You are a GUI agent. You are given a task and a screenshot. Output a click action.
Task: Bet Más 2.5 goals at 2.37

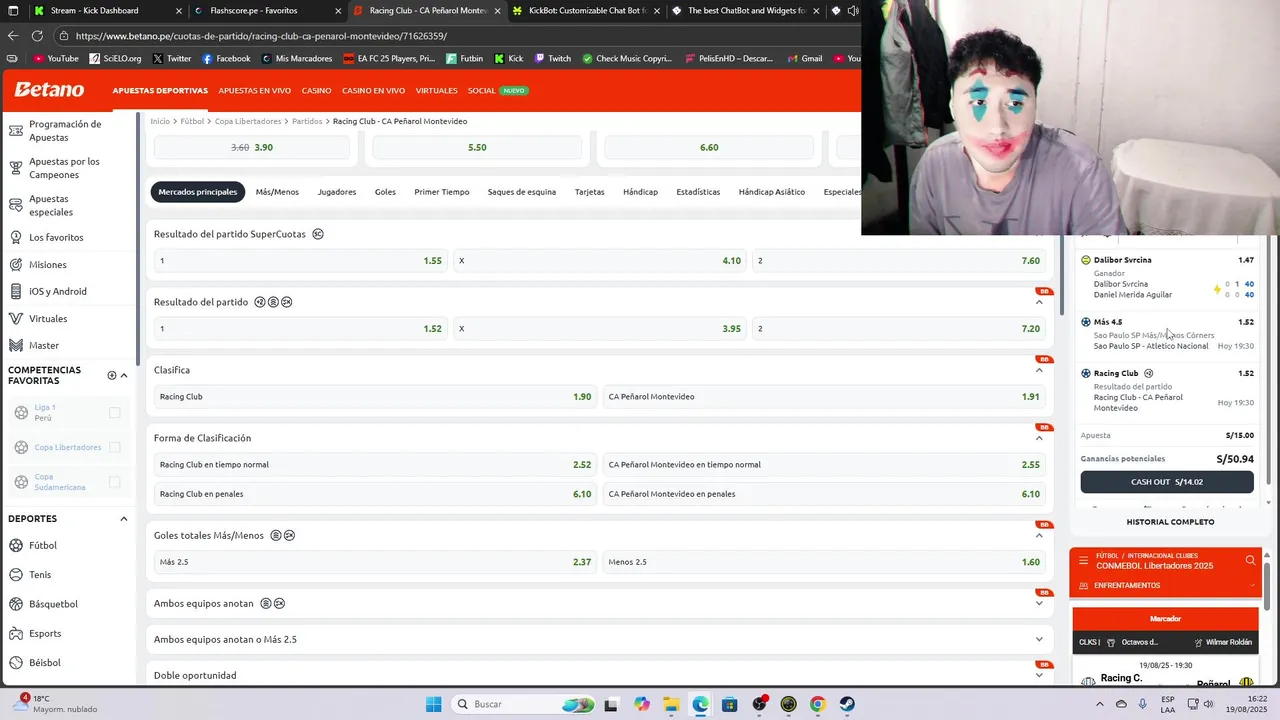pos(375,562)
